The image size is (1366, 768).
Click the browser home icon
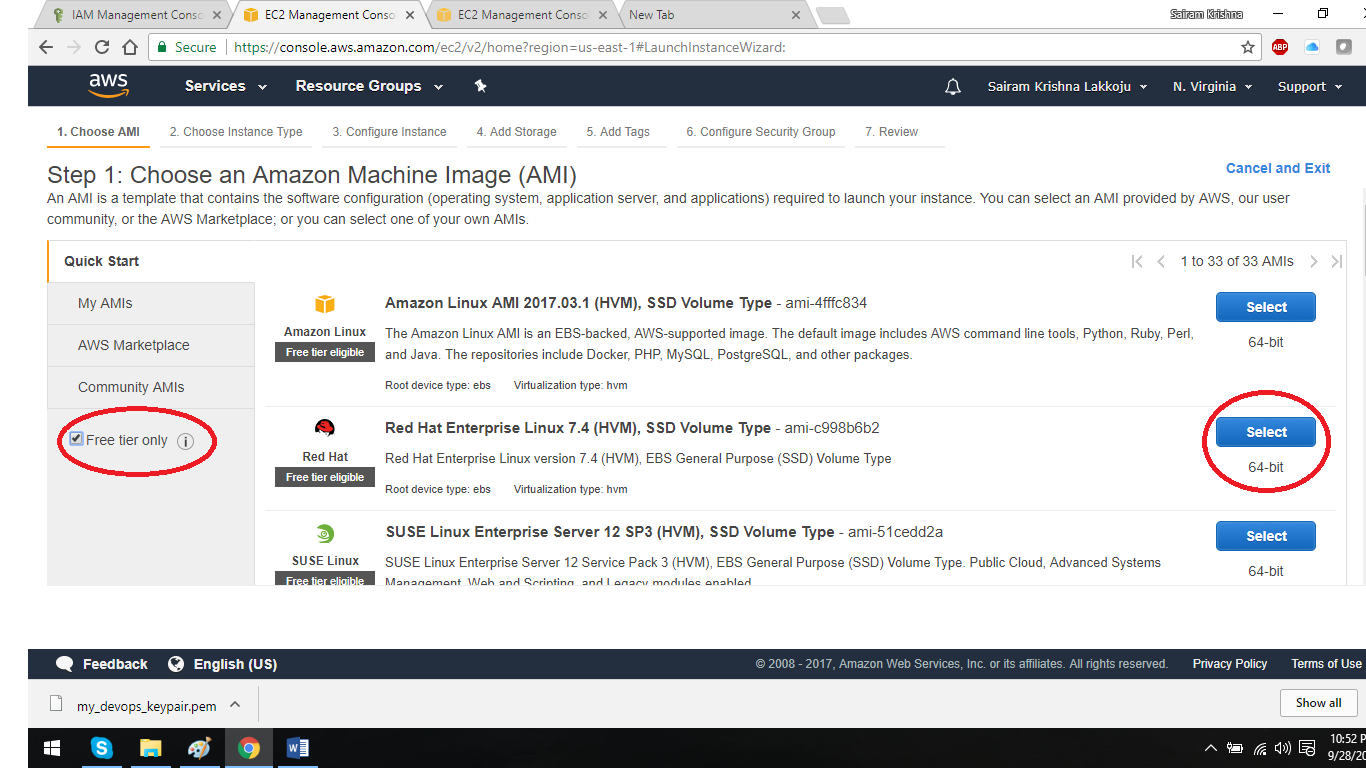130,47
